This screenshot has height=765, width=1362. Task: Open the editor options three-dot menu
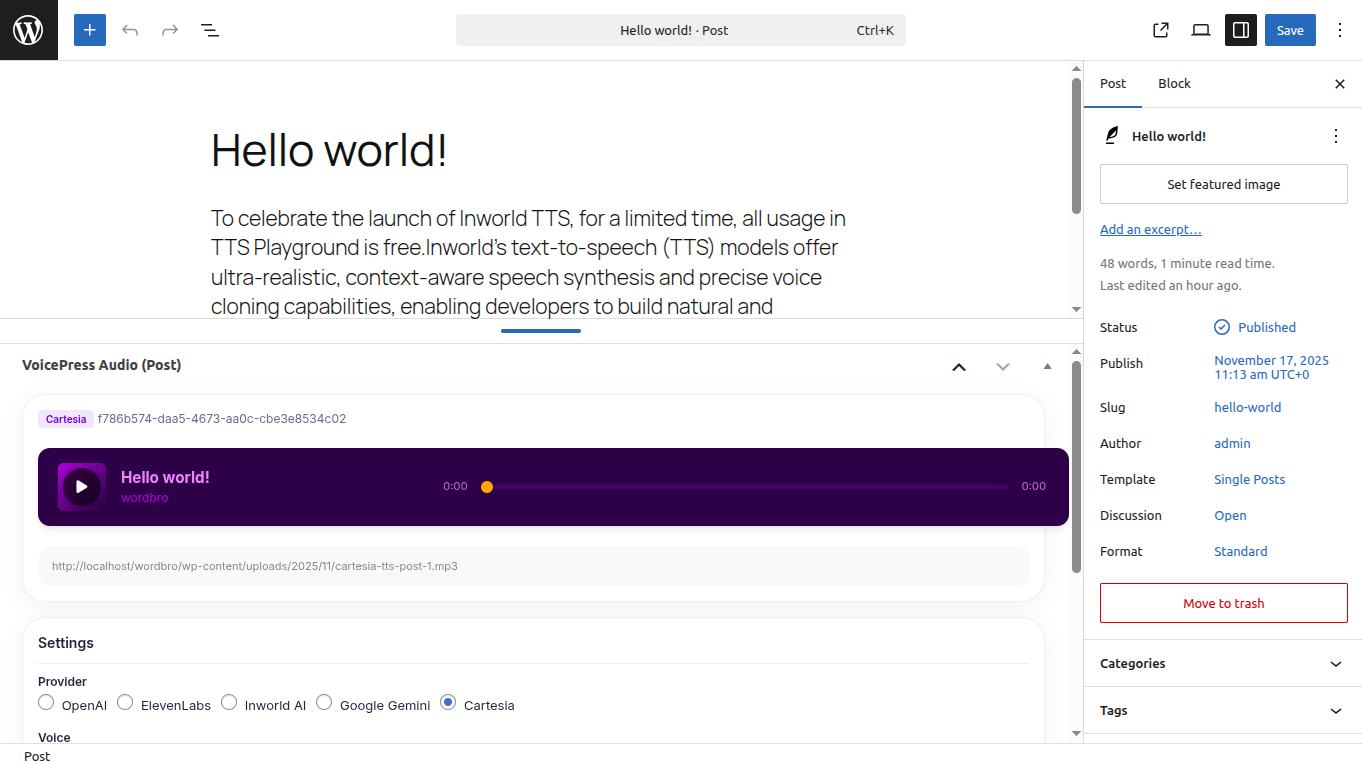(x=1340, y=30)
